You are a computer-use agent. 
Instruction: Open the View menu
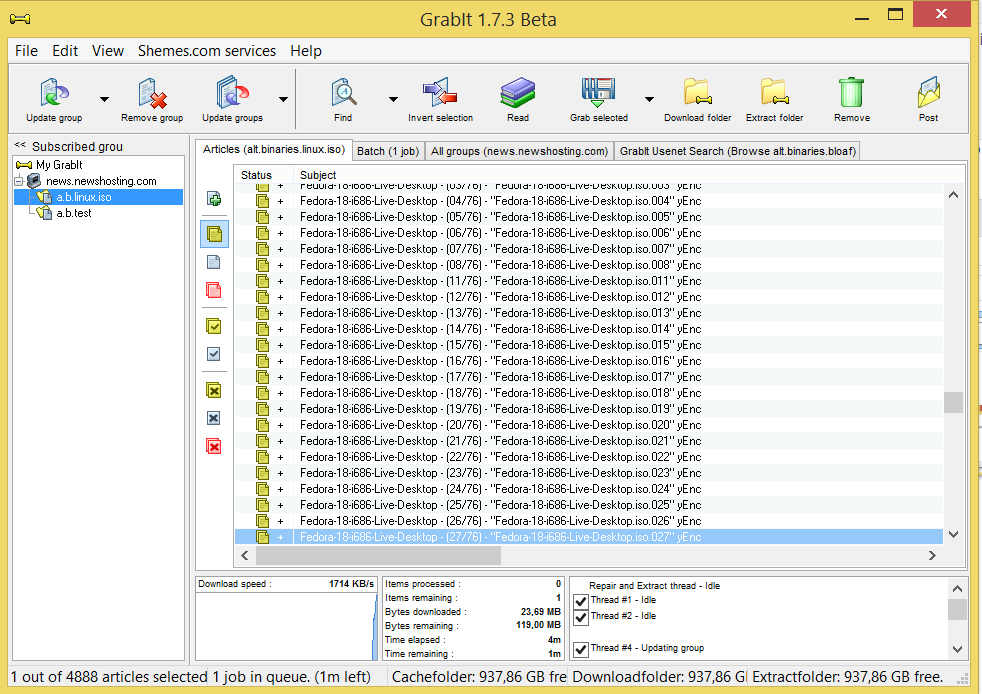click(108, 51)
